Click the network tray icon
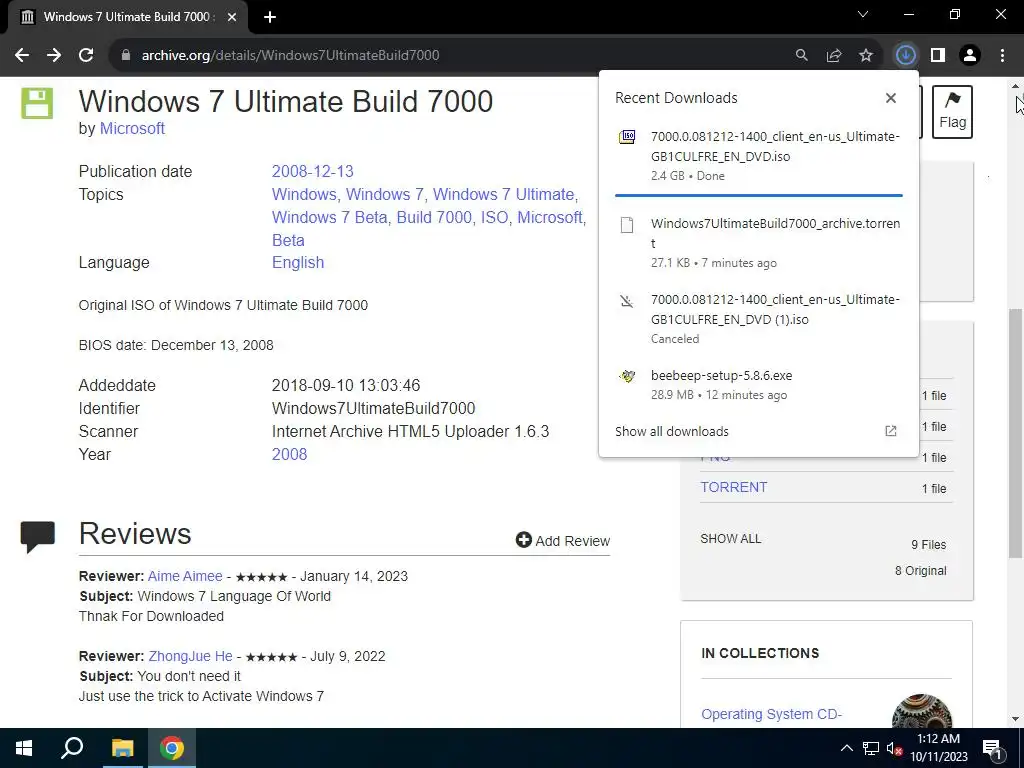Screen dimensions: 1024x768 pos(871,748)
